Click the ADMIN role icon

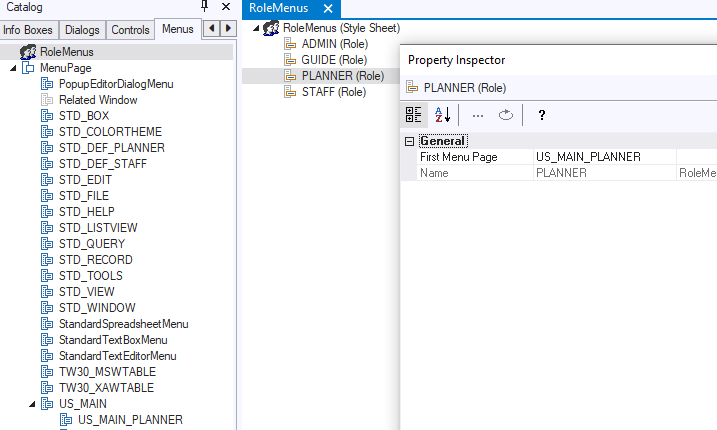click(x=290, y=44)
